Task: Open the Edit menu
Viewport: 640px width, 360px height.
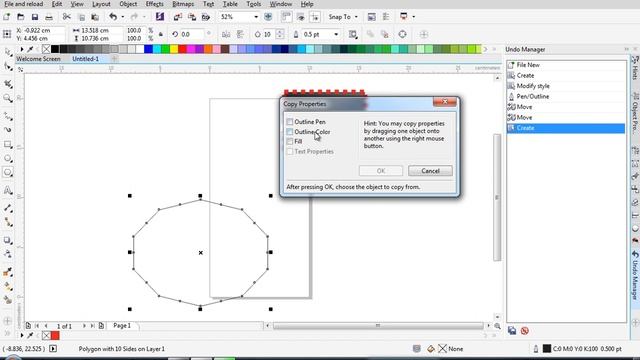Action: pos(57,4)
